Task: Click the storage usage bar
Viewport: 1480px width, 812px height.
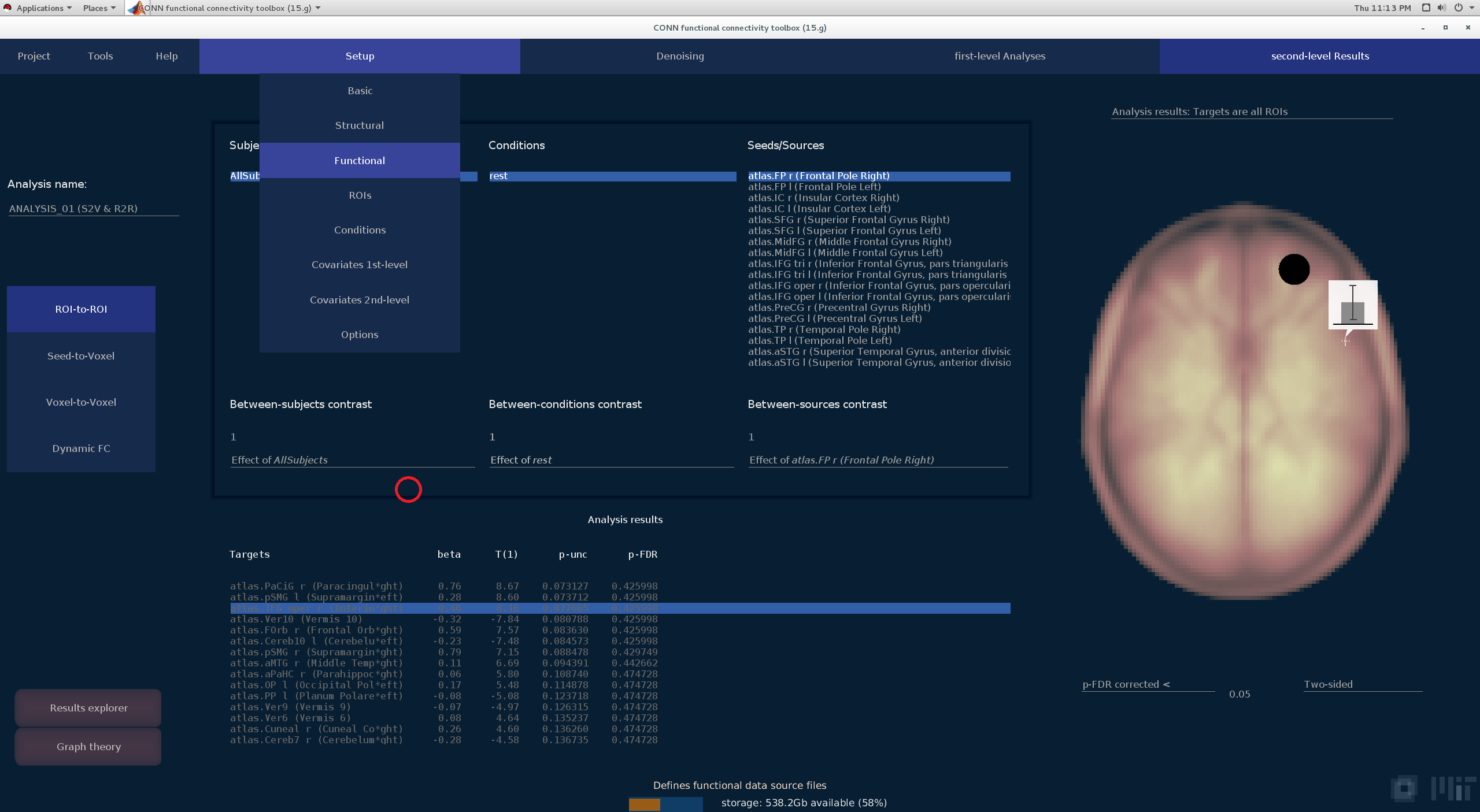Action: [665, 803]
